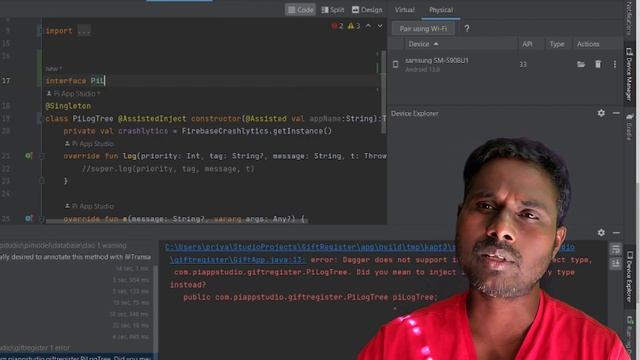Select the dao 1 warning build node
This screenshot has height=360, width=640.
point(63,245)
